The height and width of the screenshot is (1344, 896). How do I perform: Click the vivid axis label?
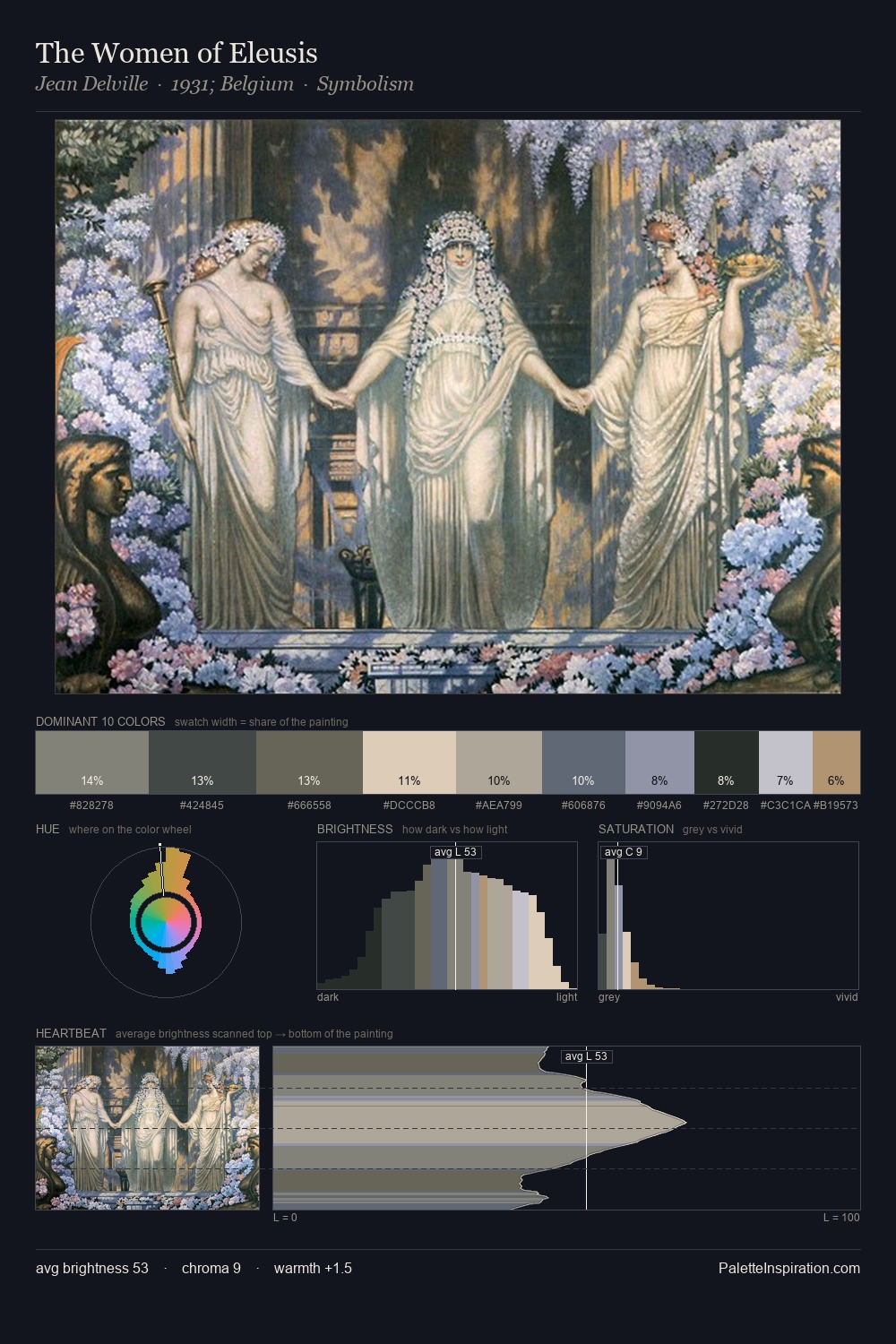click(x=847, y=997)
